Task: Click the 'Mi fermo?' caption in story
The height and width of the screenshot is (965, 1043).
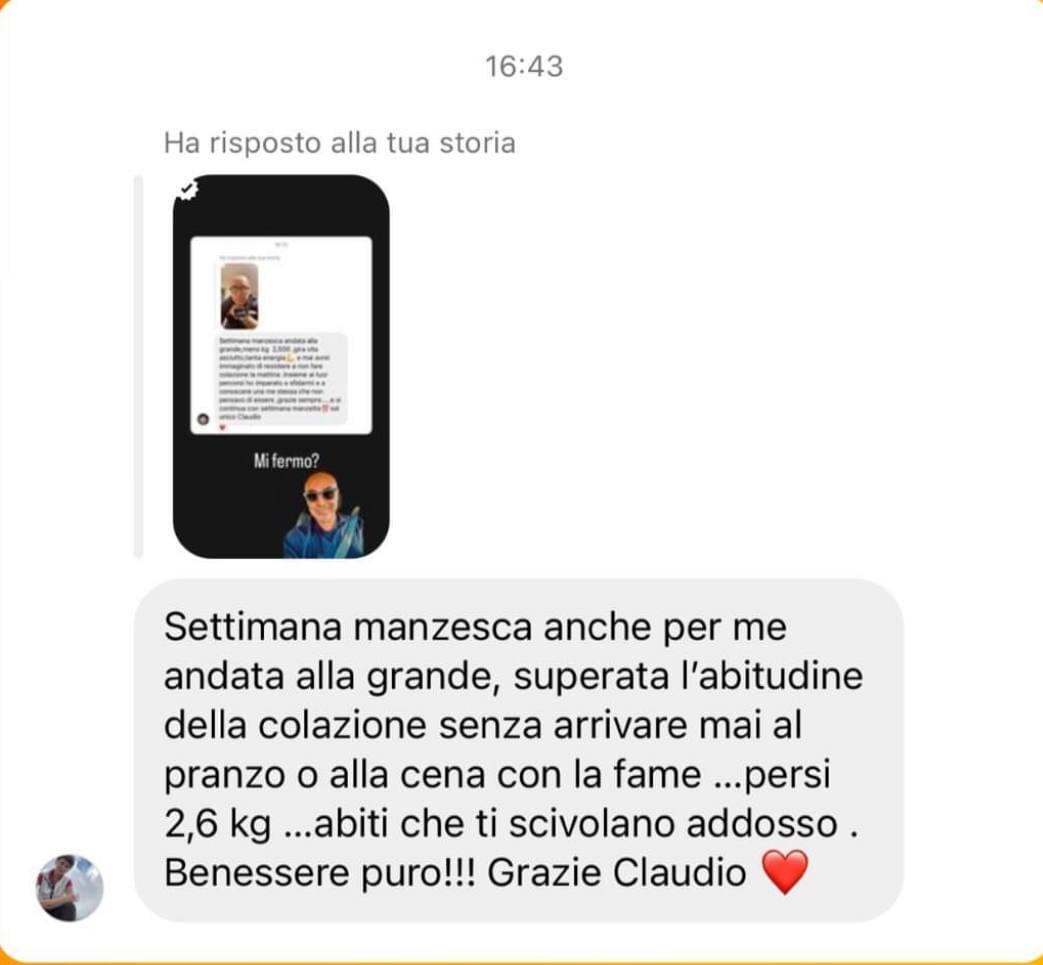Action: coord(287,460)
